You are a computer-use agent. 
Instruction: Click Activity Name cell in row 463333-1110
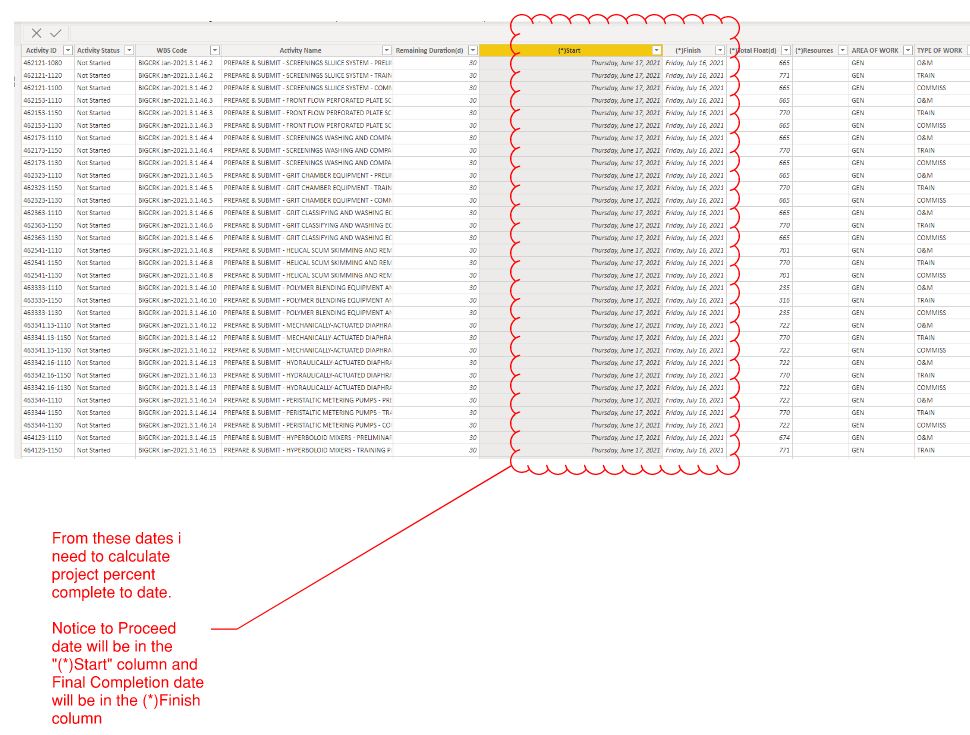[307, 288]
